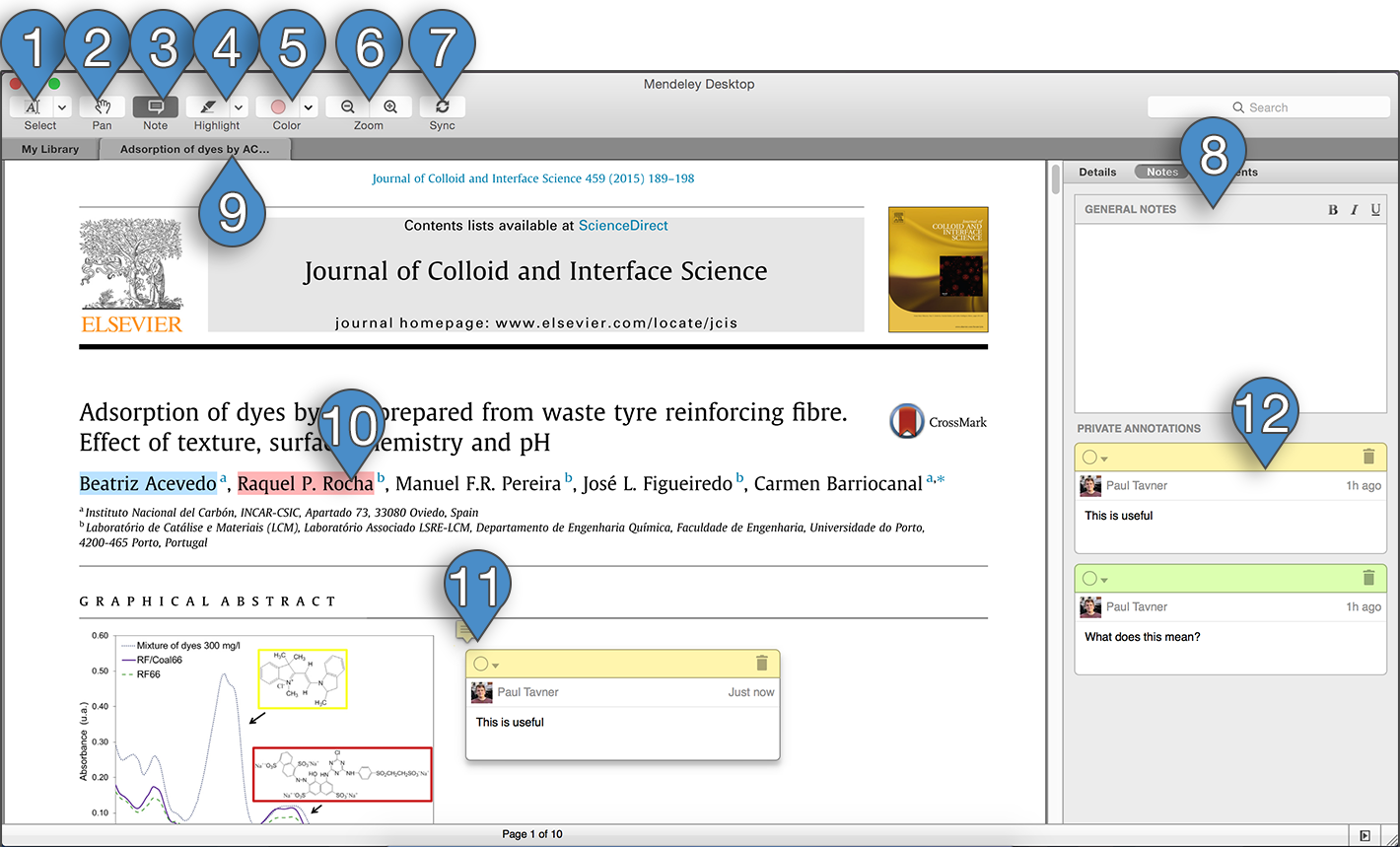Click the Highlight marker tool

click(x=208, y=107)
